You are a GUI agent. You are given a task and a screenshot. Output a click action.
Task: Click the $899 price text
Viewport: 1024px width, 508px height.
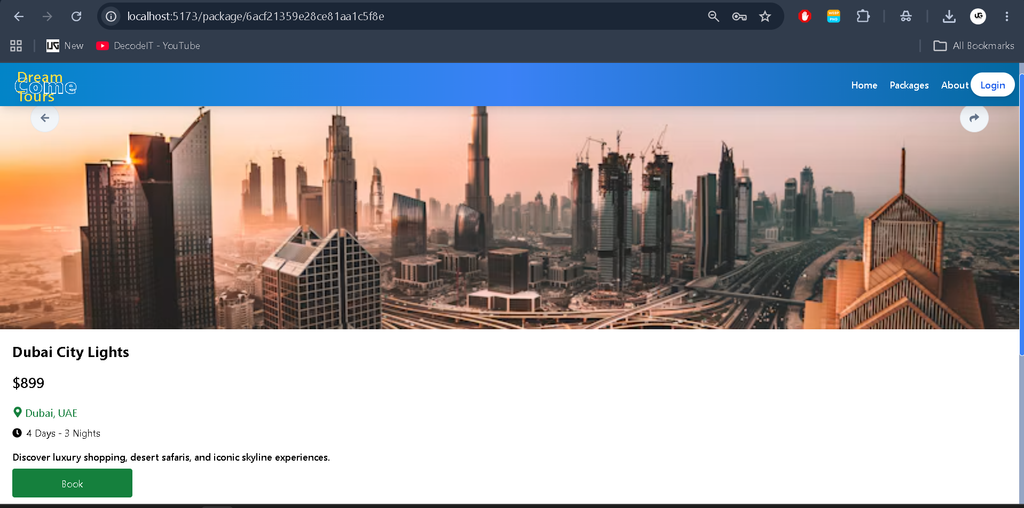point(28,383)
